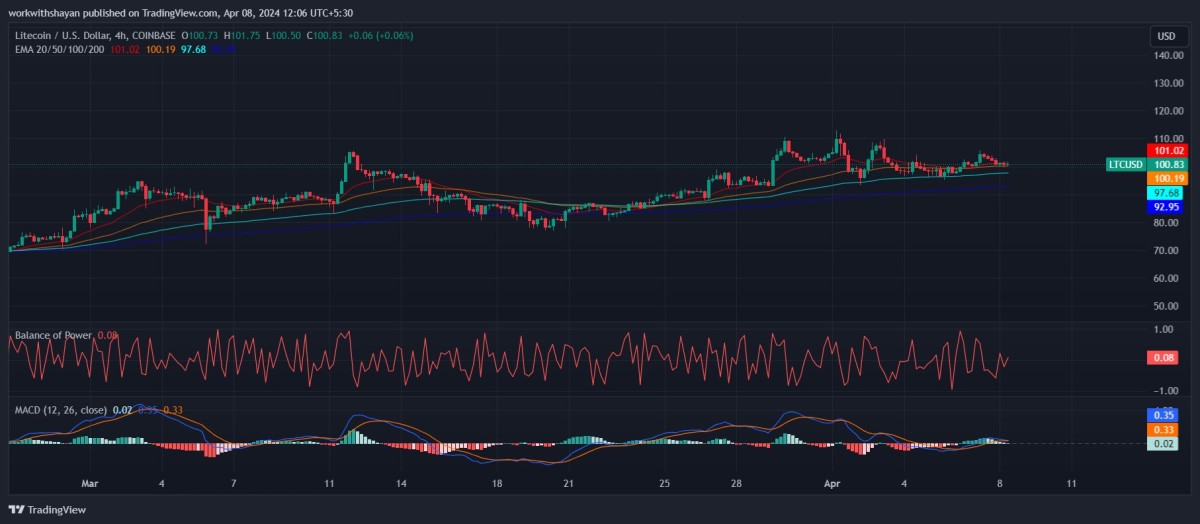Click the cyan 97.68 EMA price tag
This screenshot has height=524, width=1200.
[1166, 192]
